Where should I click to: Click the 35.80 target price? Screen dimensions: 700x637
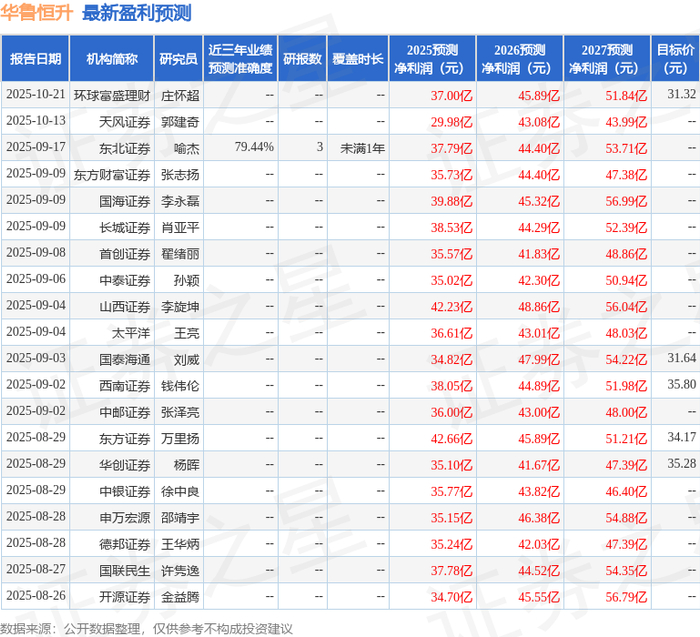[682, 384]
